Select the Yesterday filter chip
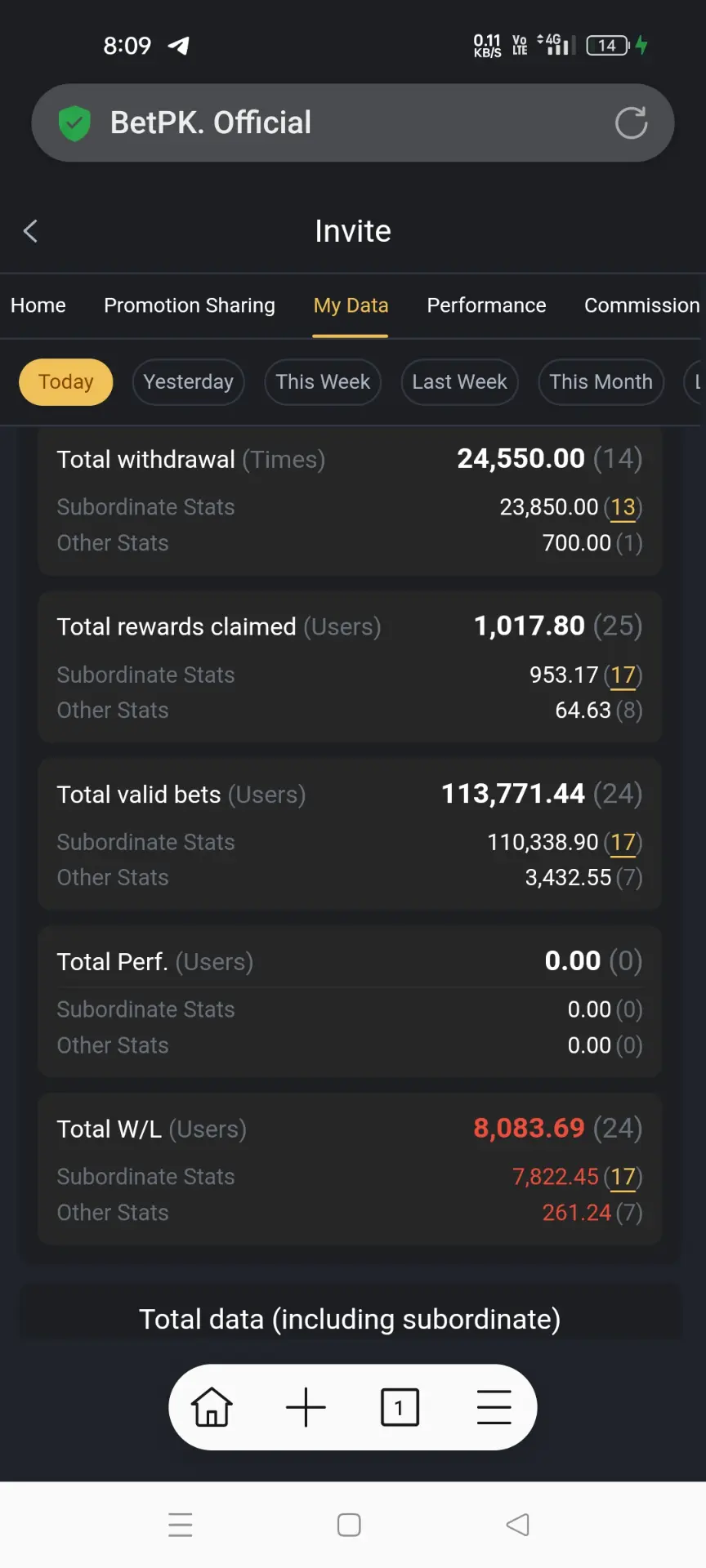Viewport: 706px width, 1568px height. point(189,382)
